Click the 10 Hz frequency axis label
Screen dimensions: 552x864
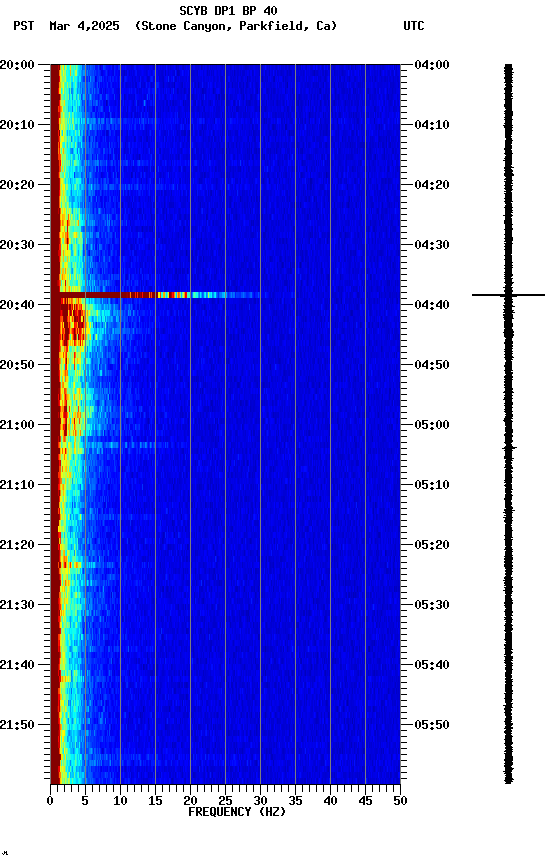coord(120,802)
